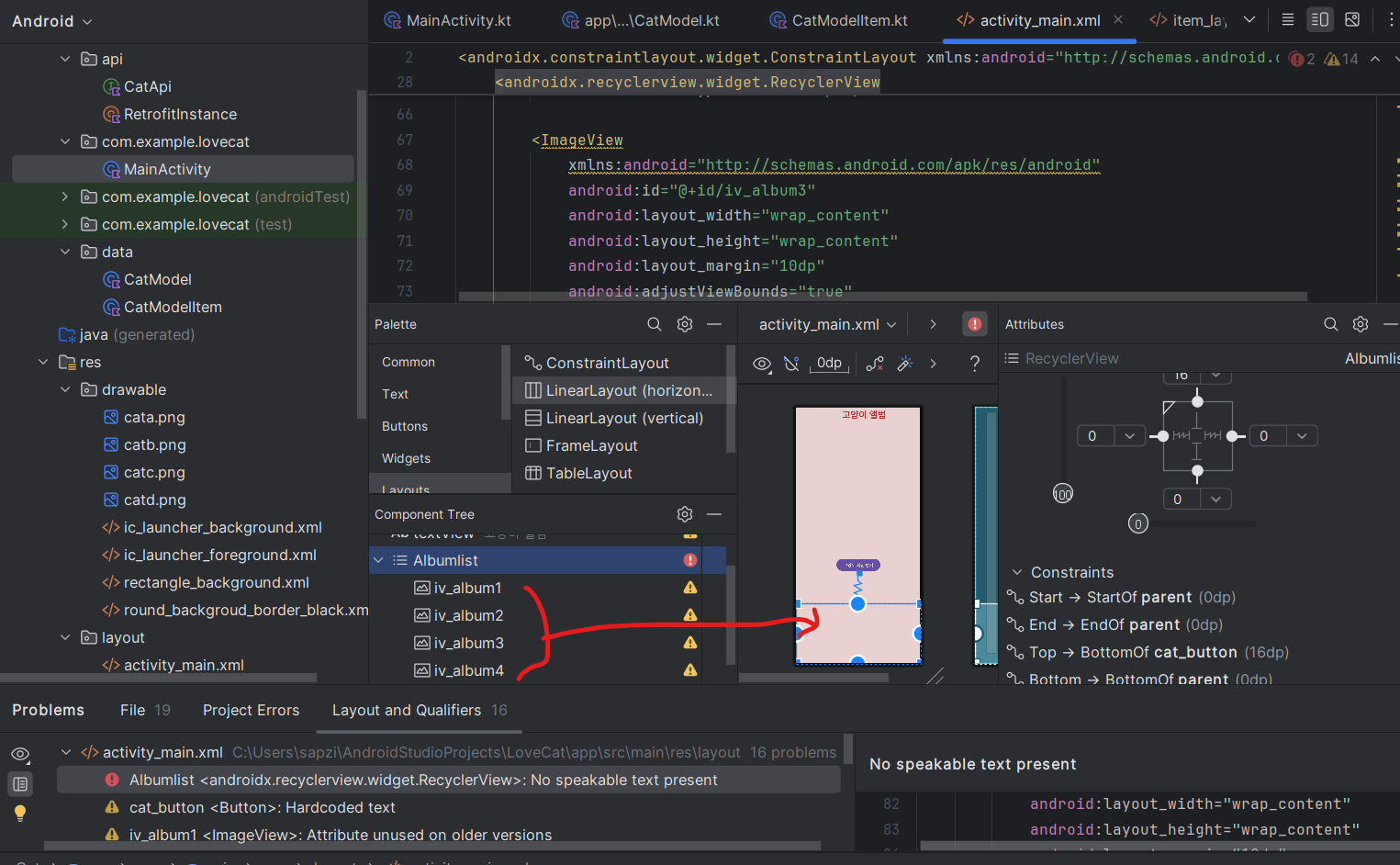Open the Project Errors tab
The width and height of the screenshot is (1400, 865).
251,710
